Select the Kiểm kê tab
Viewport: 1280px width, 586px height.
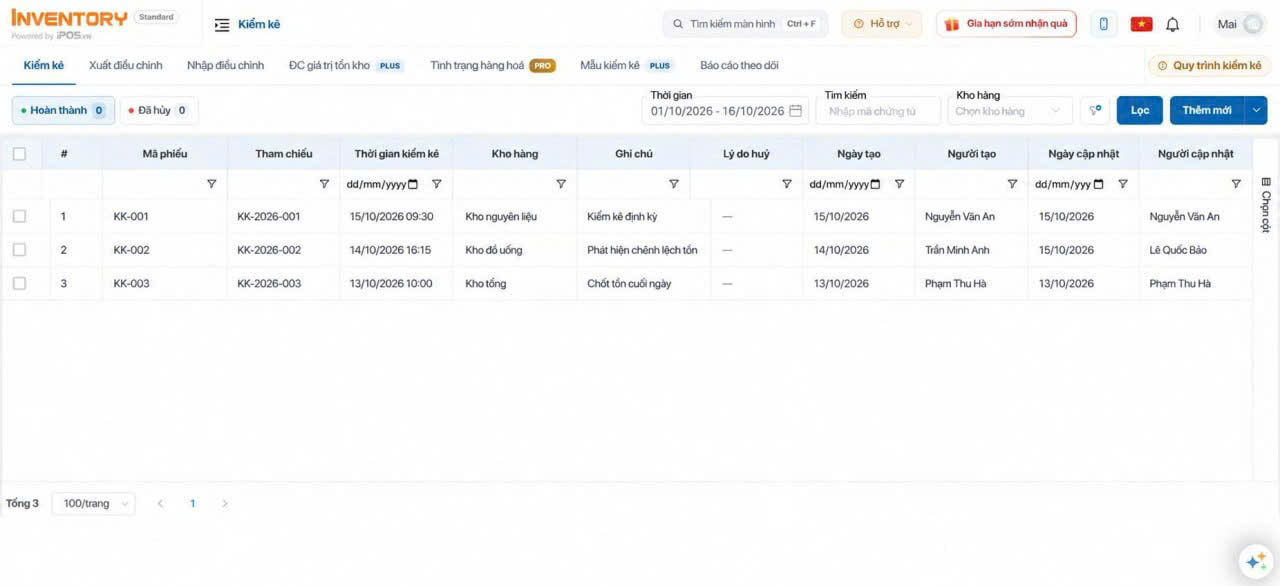[x=44, y=65]
